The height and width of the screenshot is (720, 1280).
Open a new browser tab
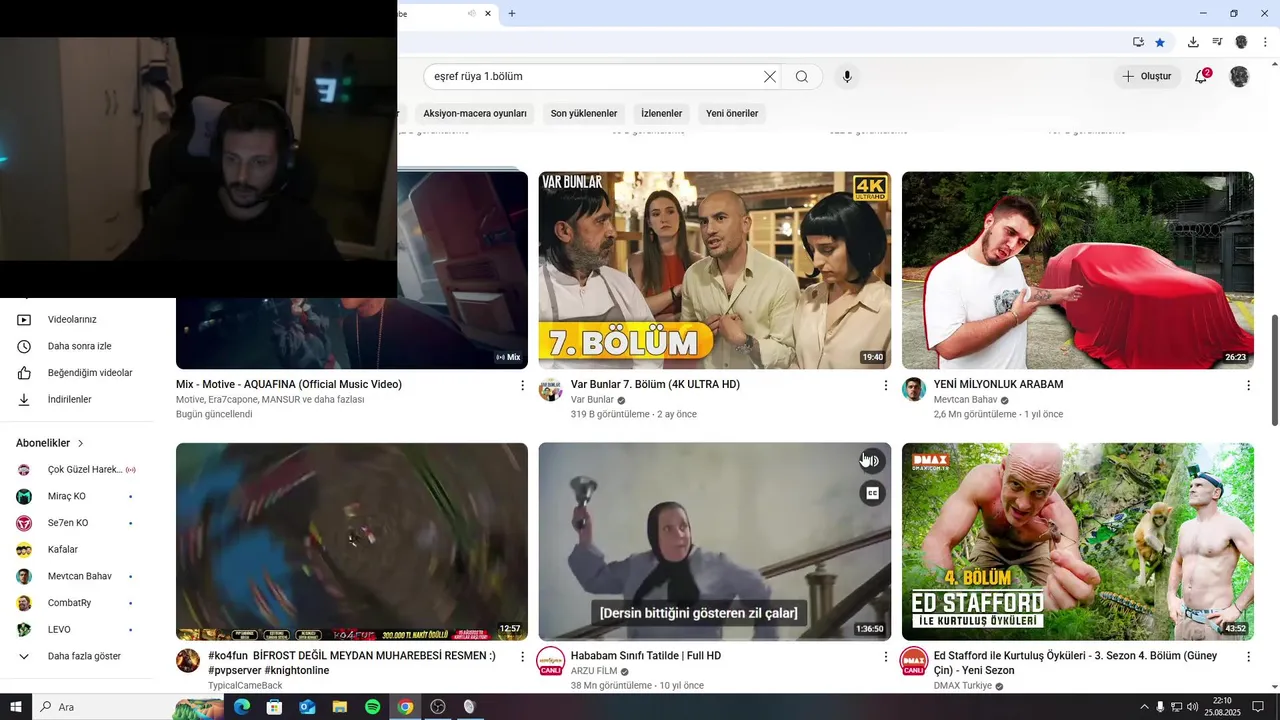[512, 13]
